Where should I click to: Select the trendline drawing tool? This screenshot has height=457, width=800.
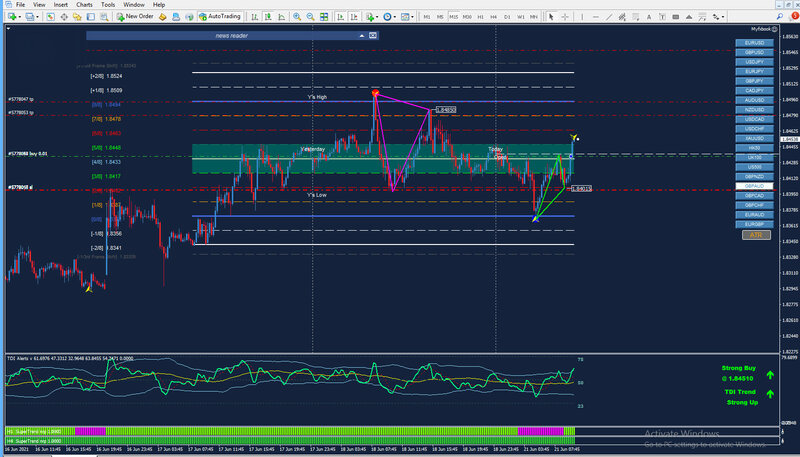(x=609, y=17)
